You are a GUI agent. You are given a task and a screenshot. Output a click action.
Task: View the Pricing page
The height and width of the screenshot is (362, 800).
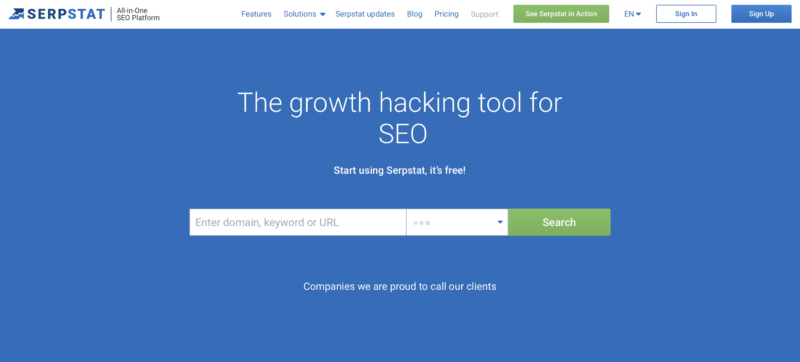pyautogui.click(x=446, y=14)
